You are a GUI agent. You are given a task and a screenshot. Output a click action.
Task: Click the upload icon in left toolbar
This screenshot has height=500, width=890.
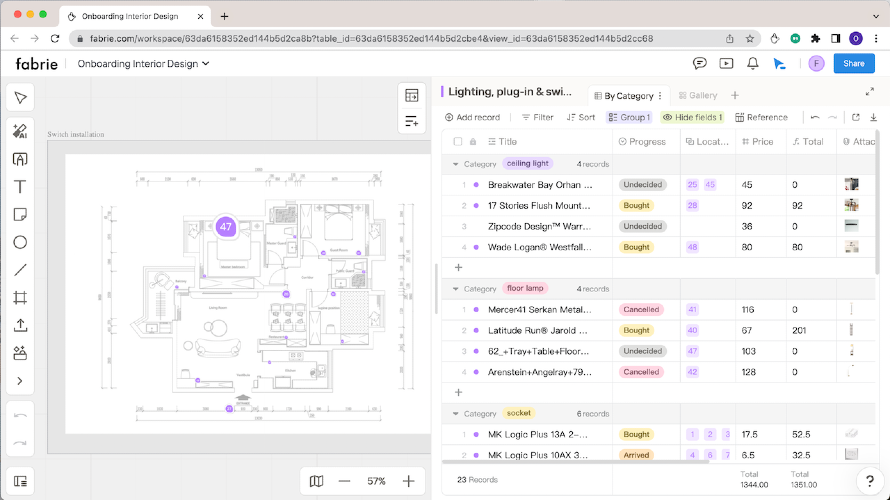click(x=20, y=325)
